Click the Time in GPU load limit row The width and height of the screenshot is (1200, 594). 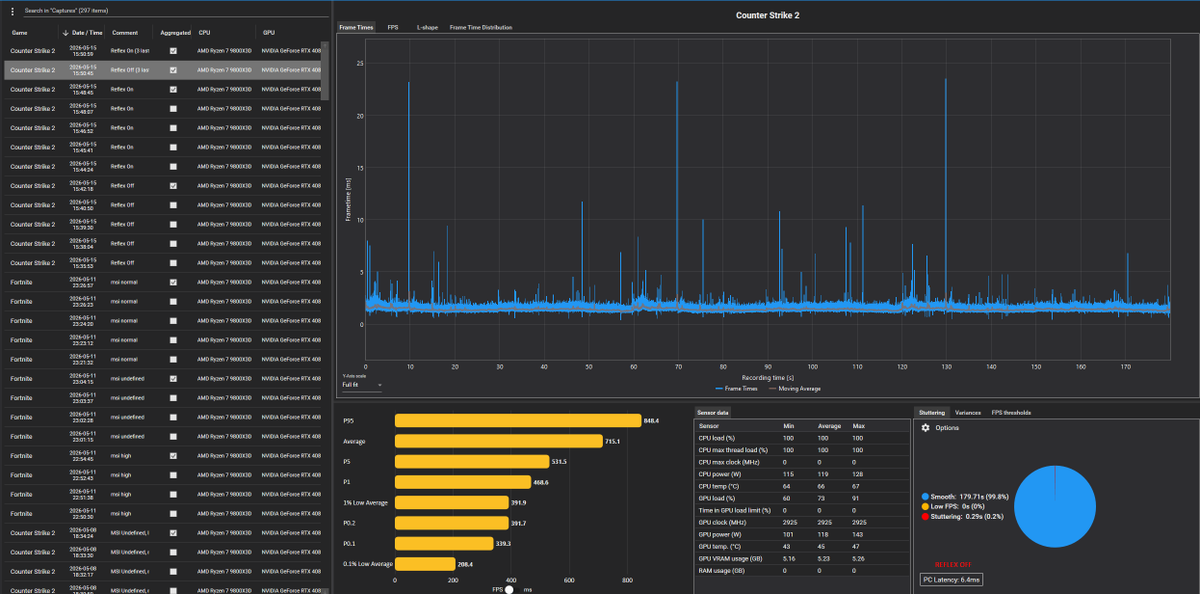(x=801, y=510)
